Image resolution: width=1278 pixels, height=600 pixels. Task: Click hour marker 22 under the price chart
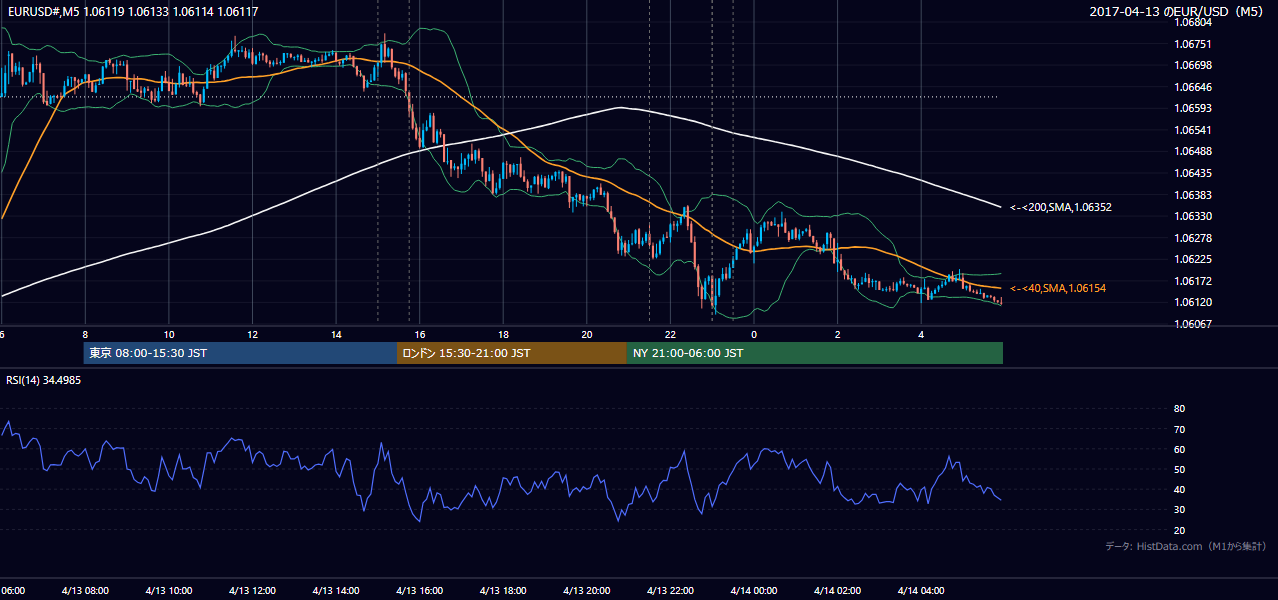pos(670,335)
